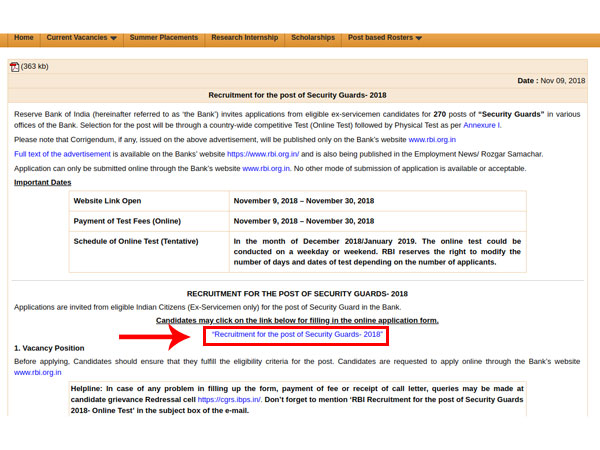The height and width of the screenshot is (450, 600).
Task: Click the Candidates may click on the link below text
Action: 297,320
